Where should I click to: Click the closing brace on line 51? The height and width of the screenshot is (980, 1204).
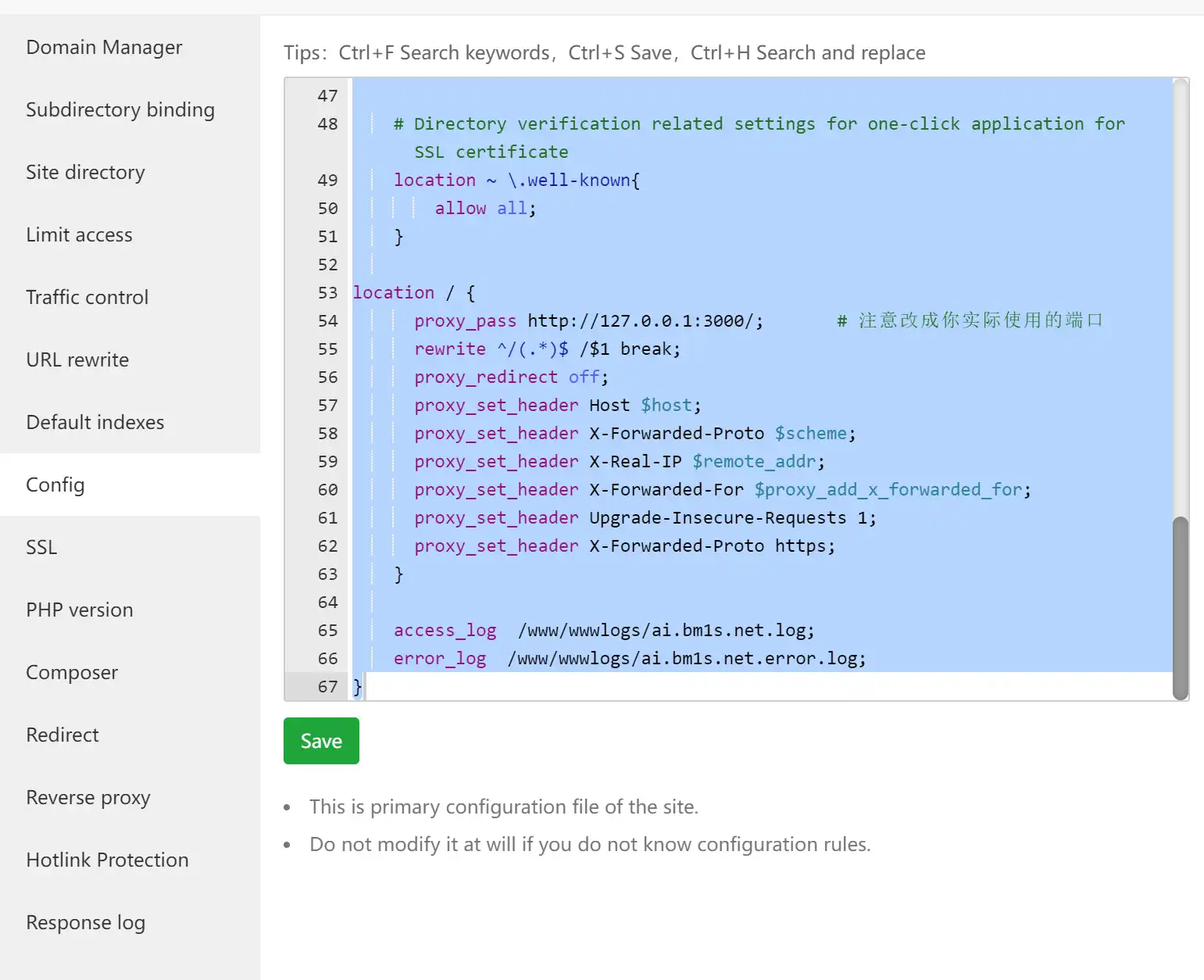point(398,236)
